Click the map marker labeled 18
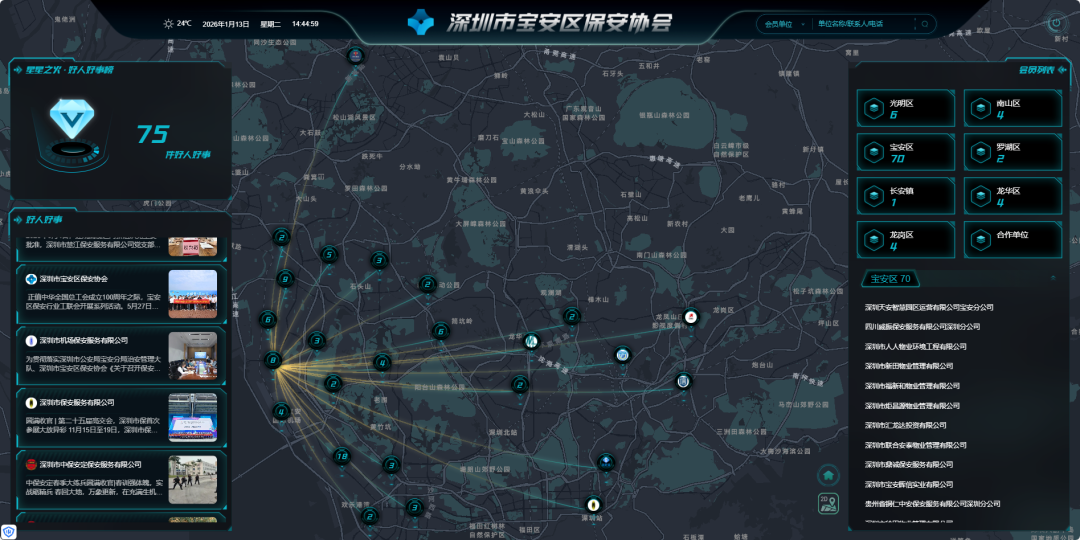 [342, 457]
